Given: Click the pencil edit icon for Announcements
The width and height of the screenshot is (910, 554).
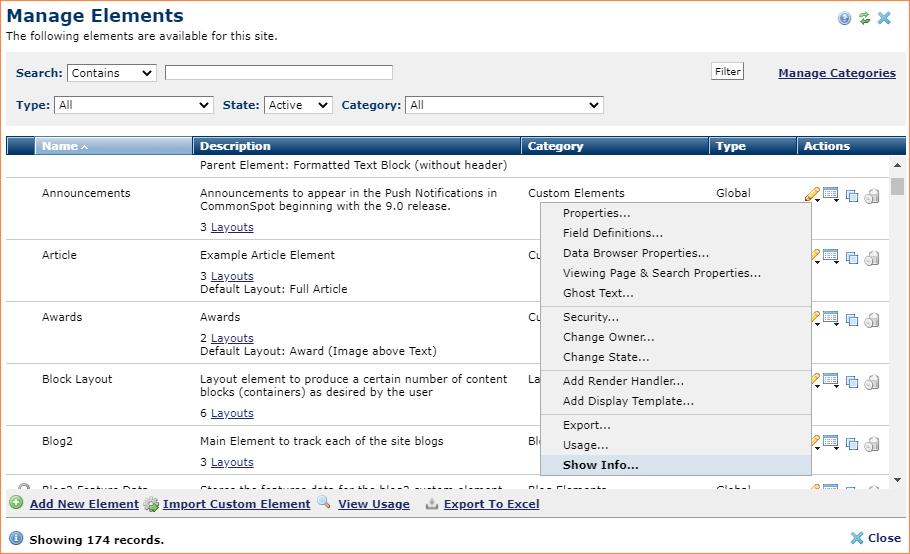Looking at the screenshot, I should coord(812,194).
